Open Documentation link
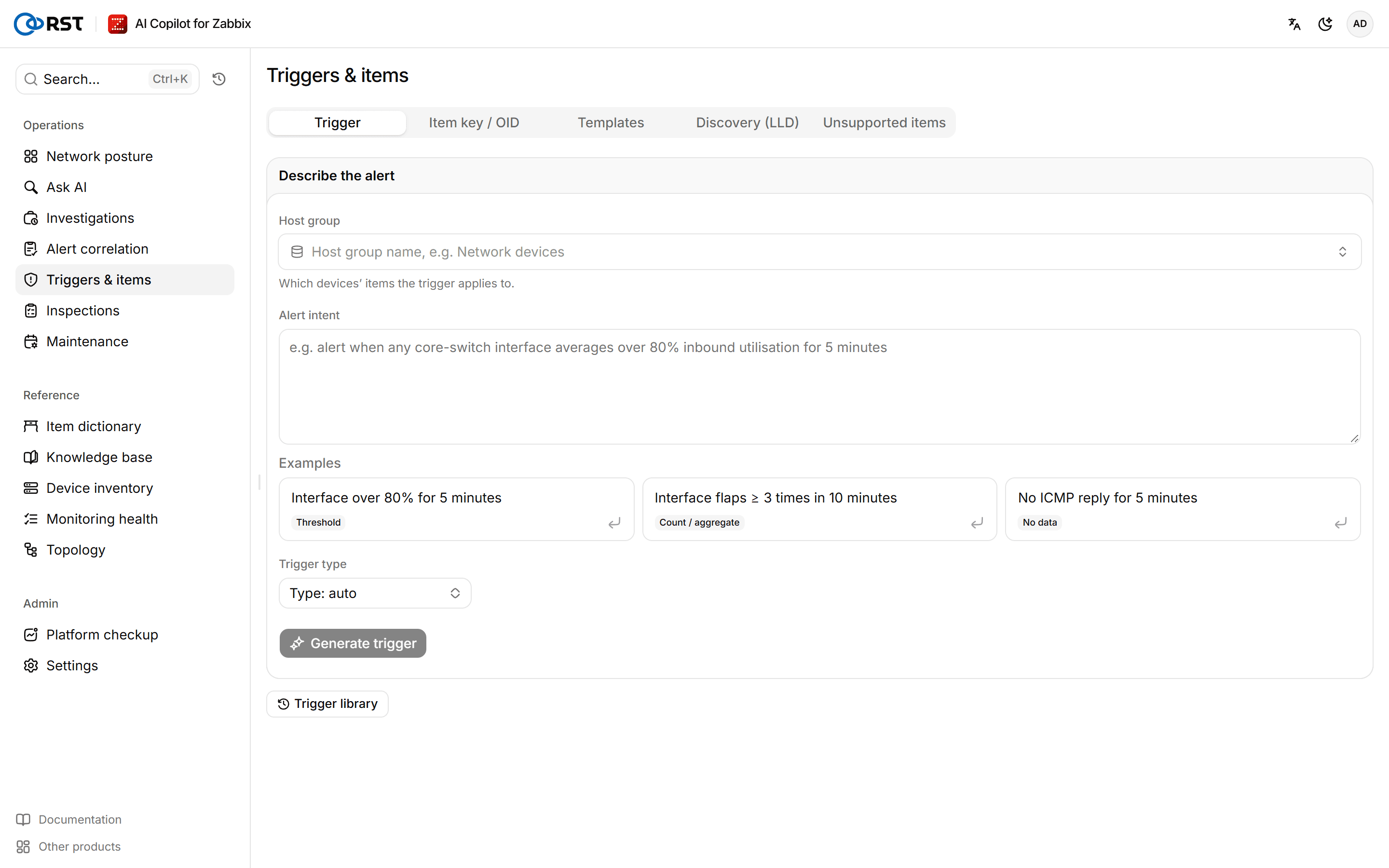1389x868 pixels. pos(80,819)
